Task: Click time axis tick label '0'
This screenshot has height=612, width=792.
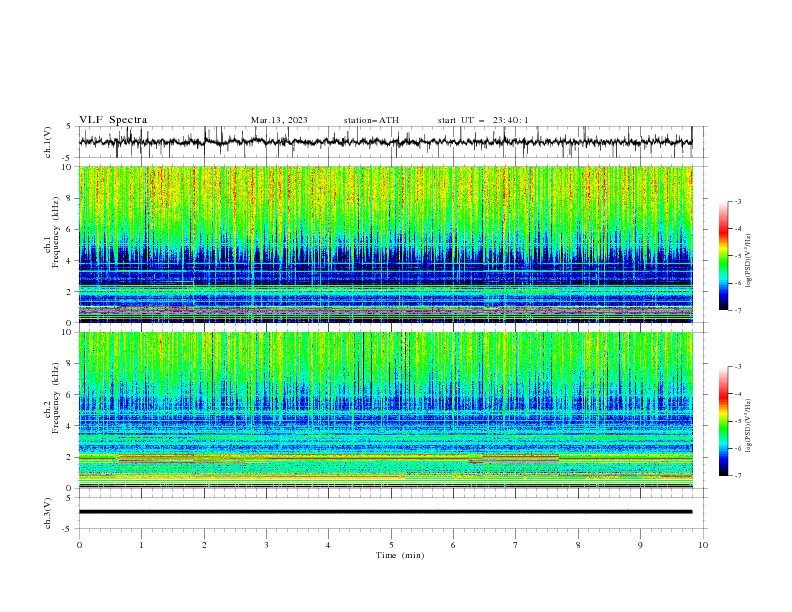Action: tap(79, 545)
